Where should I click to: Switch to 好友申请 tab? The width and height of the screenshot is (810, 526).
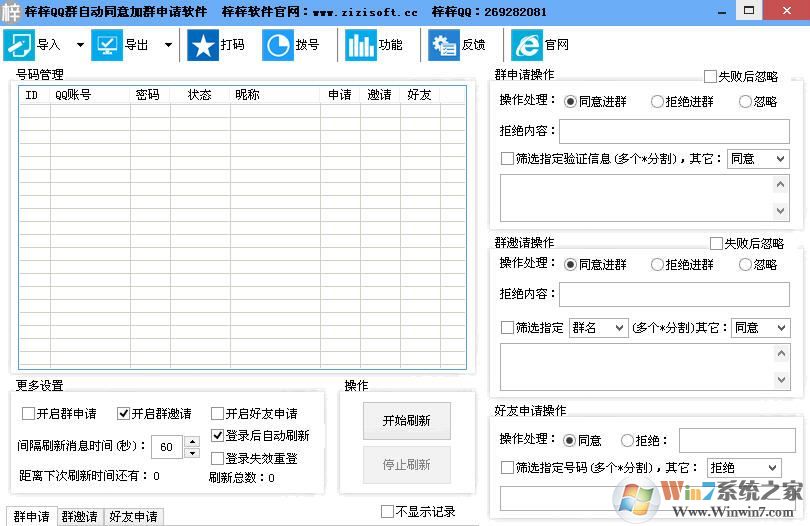[133, 517]
